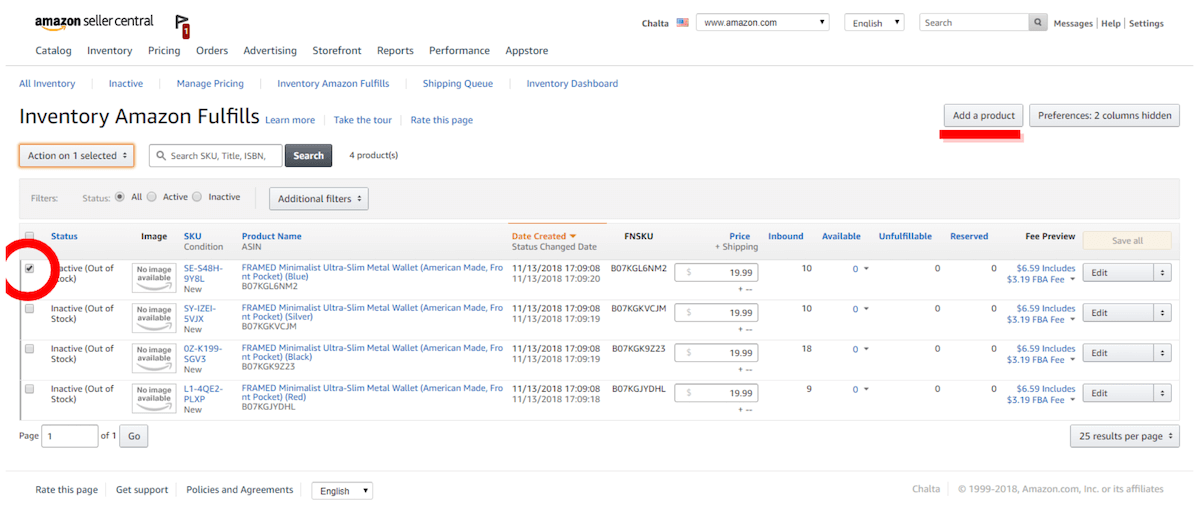Switch to Inventory Dashboard tab

pos(572,84)
